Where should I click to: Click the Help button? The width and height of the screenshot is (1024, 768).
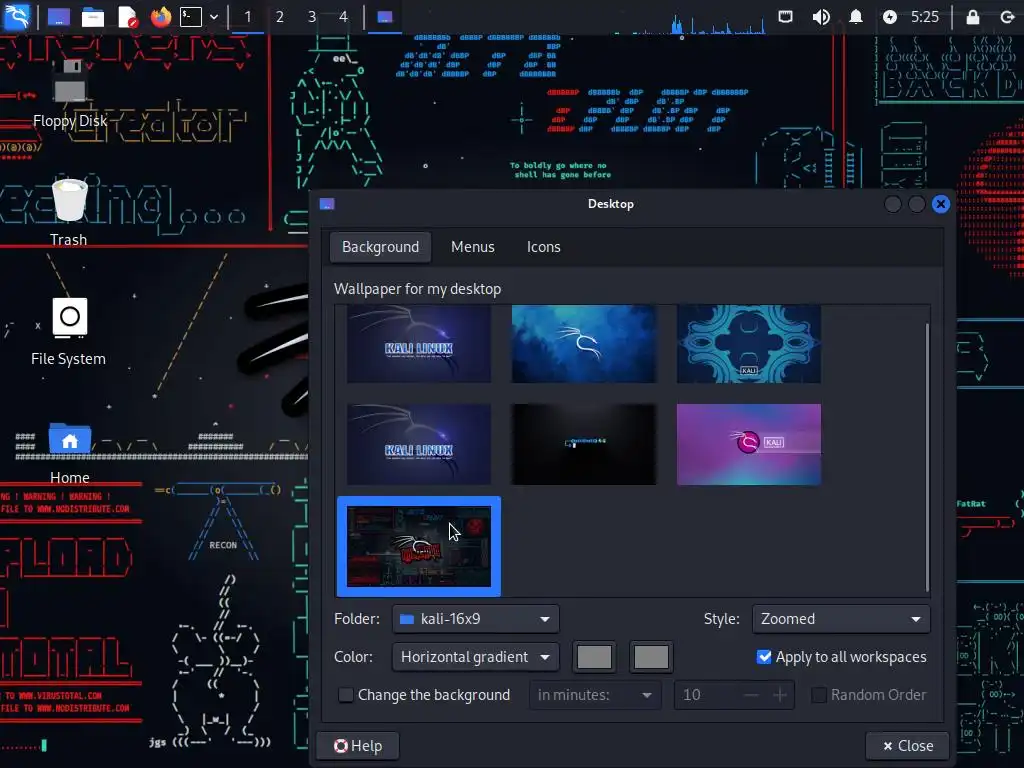(358, 746)
